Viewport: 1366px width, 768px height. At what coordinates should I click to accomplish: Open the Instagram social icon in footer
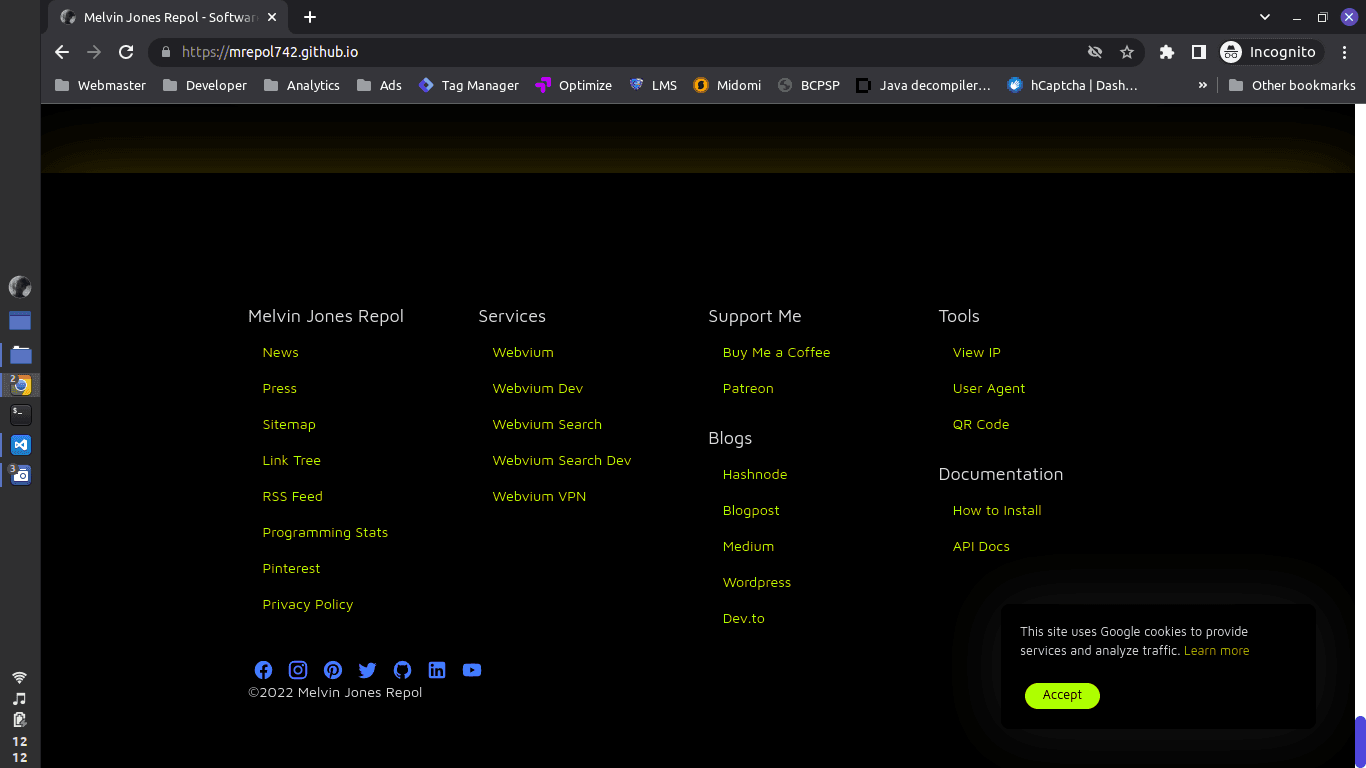point(298,670)
